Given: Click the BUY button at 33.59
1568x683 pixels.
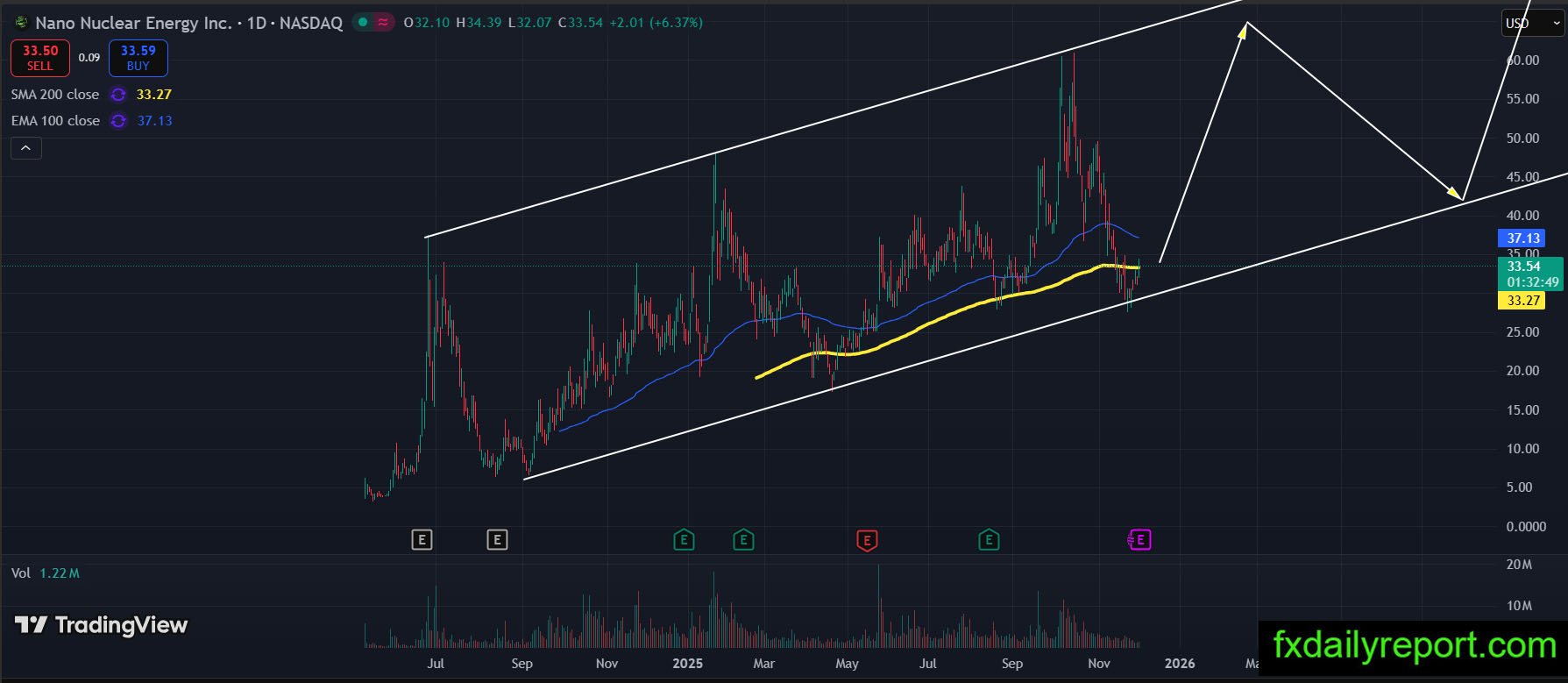Looking at the screenshot, I should [x=138, y=58].
